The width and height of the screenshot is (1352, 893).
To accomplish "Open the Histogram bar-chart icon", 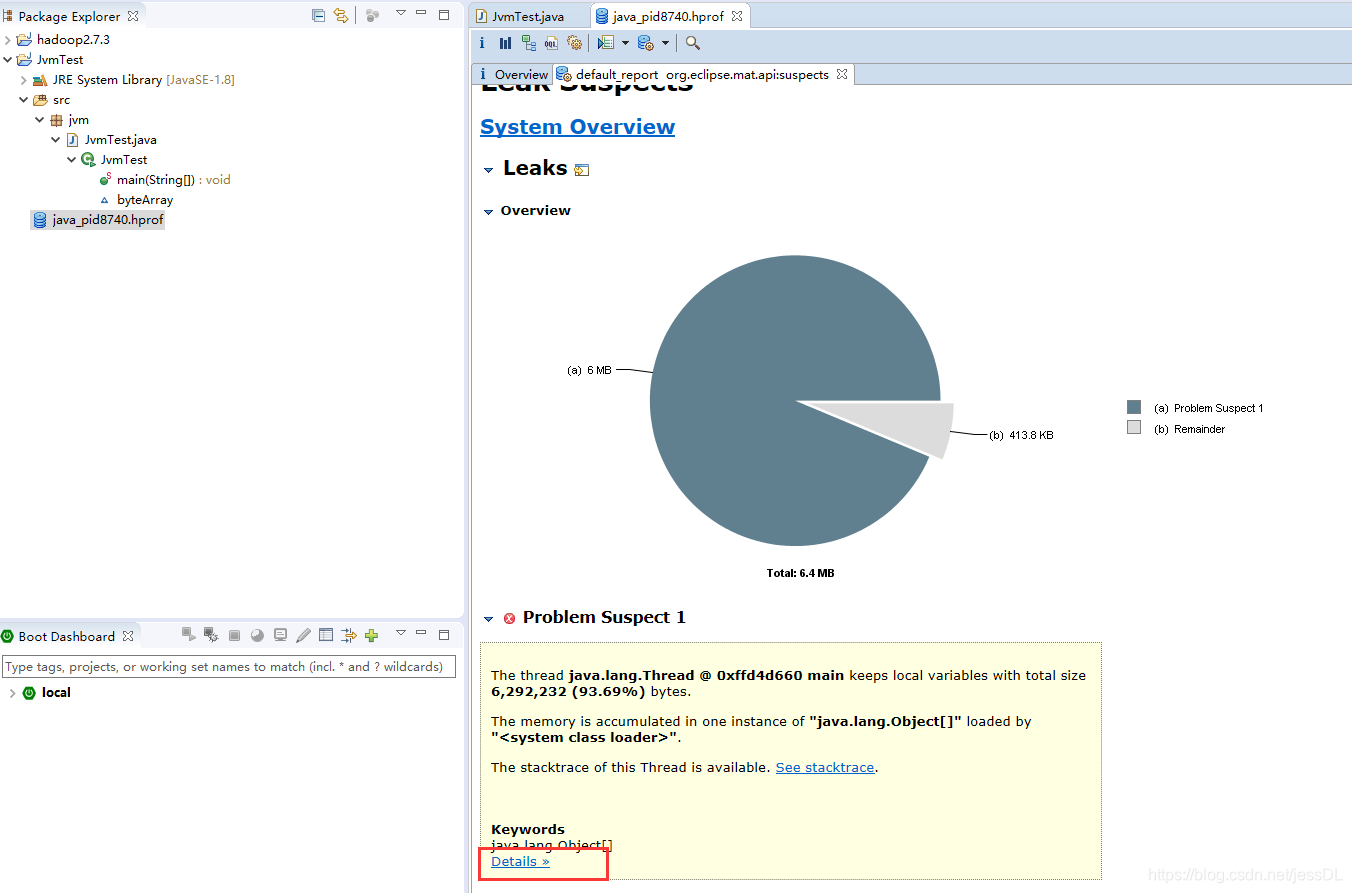I will 505,43.
